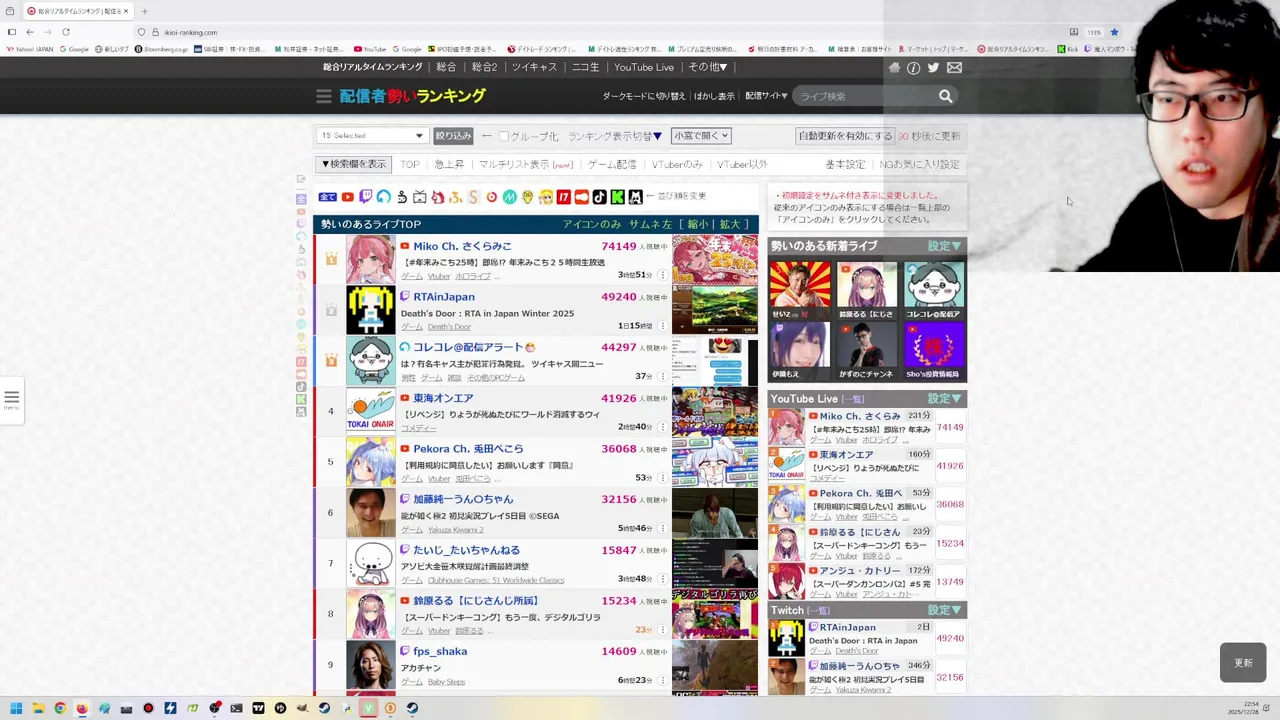Check the グループ化 checkbox
The width and height of the screenshot is (1280, 720).
coord(504,136)
